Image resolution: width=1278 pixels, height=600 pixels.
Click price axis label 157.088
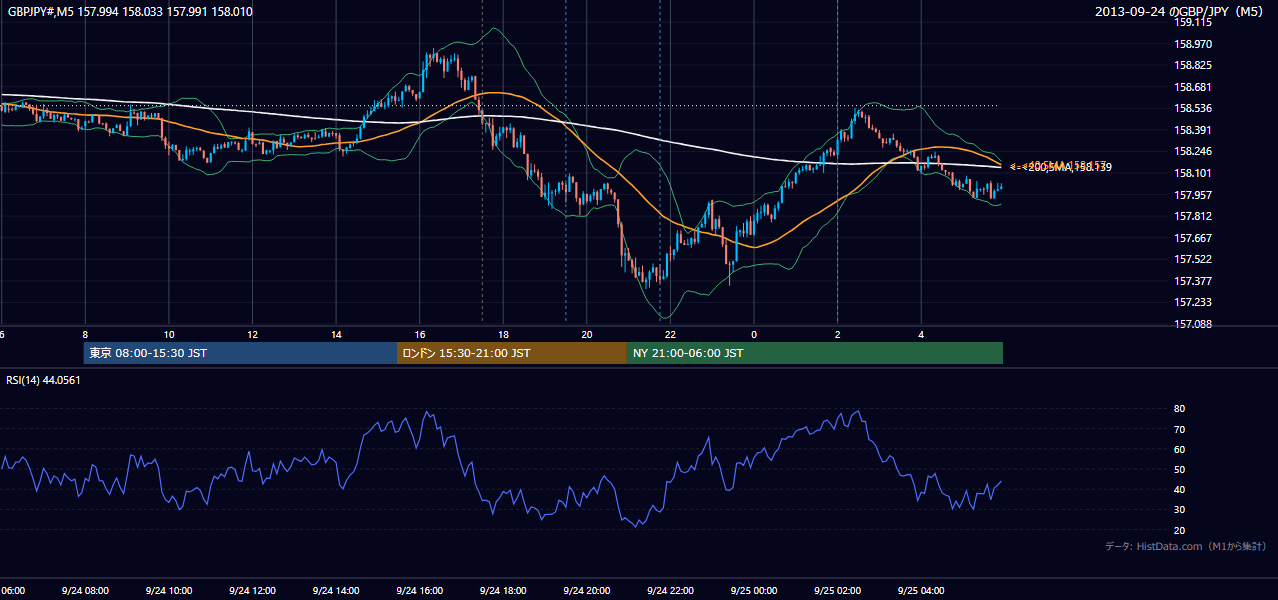click(x=1194, y=324)
